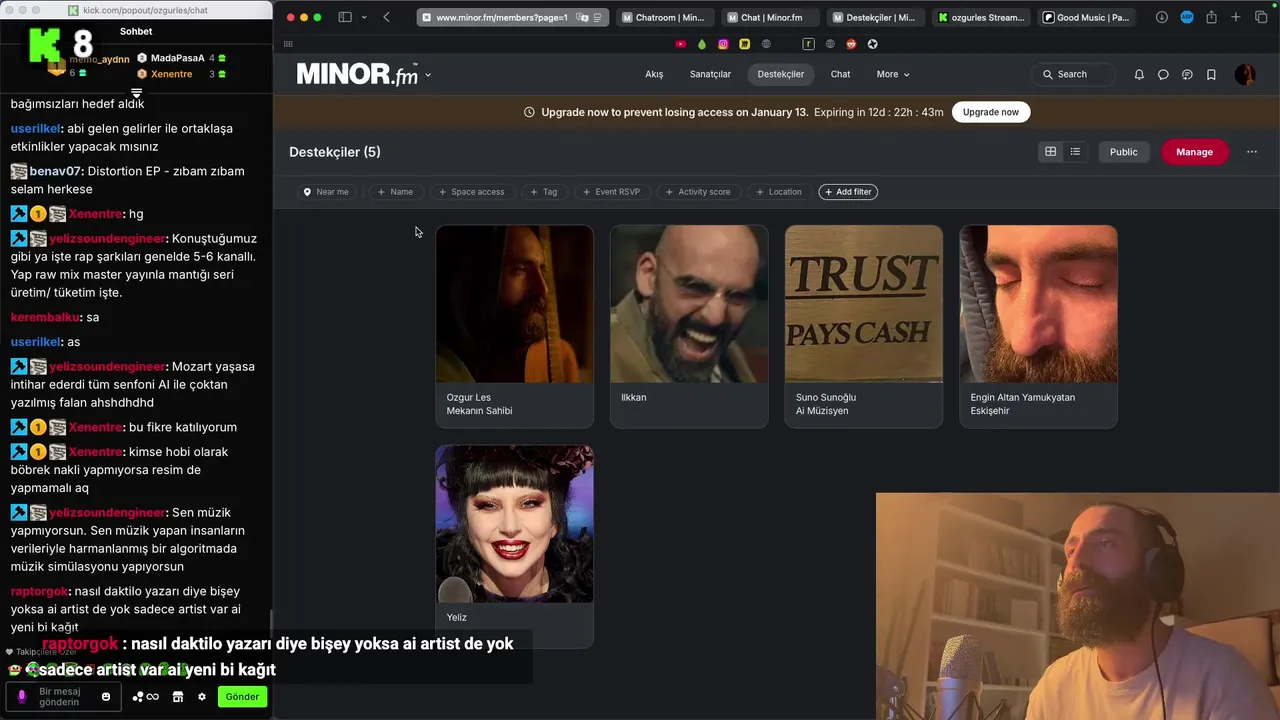Switch to grid view of Destekçiler
1280x720 pixels.
(x=1051, y=152)
